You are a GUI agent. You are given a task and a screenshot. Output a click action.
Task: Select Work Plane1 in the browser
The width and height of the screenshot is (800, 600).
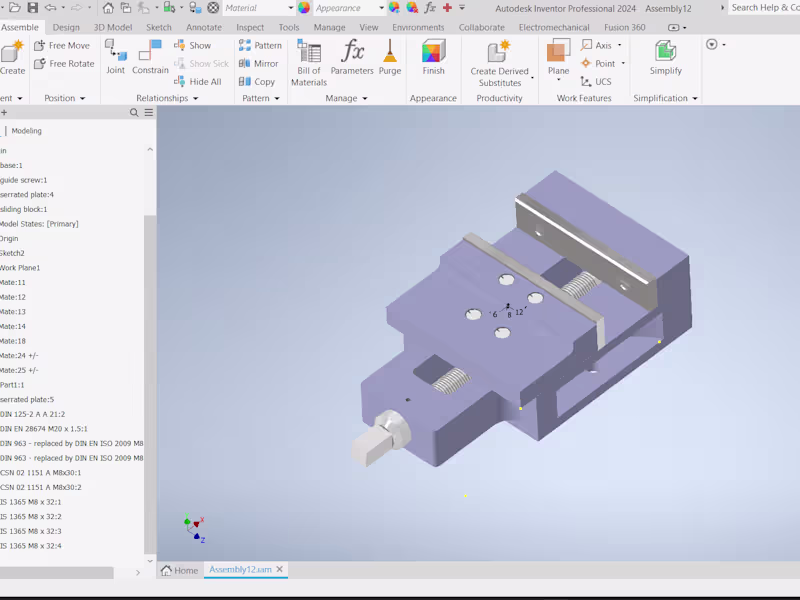tap(20, 268)
